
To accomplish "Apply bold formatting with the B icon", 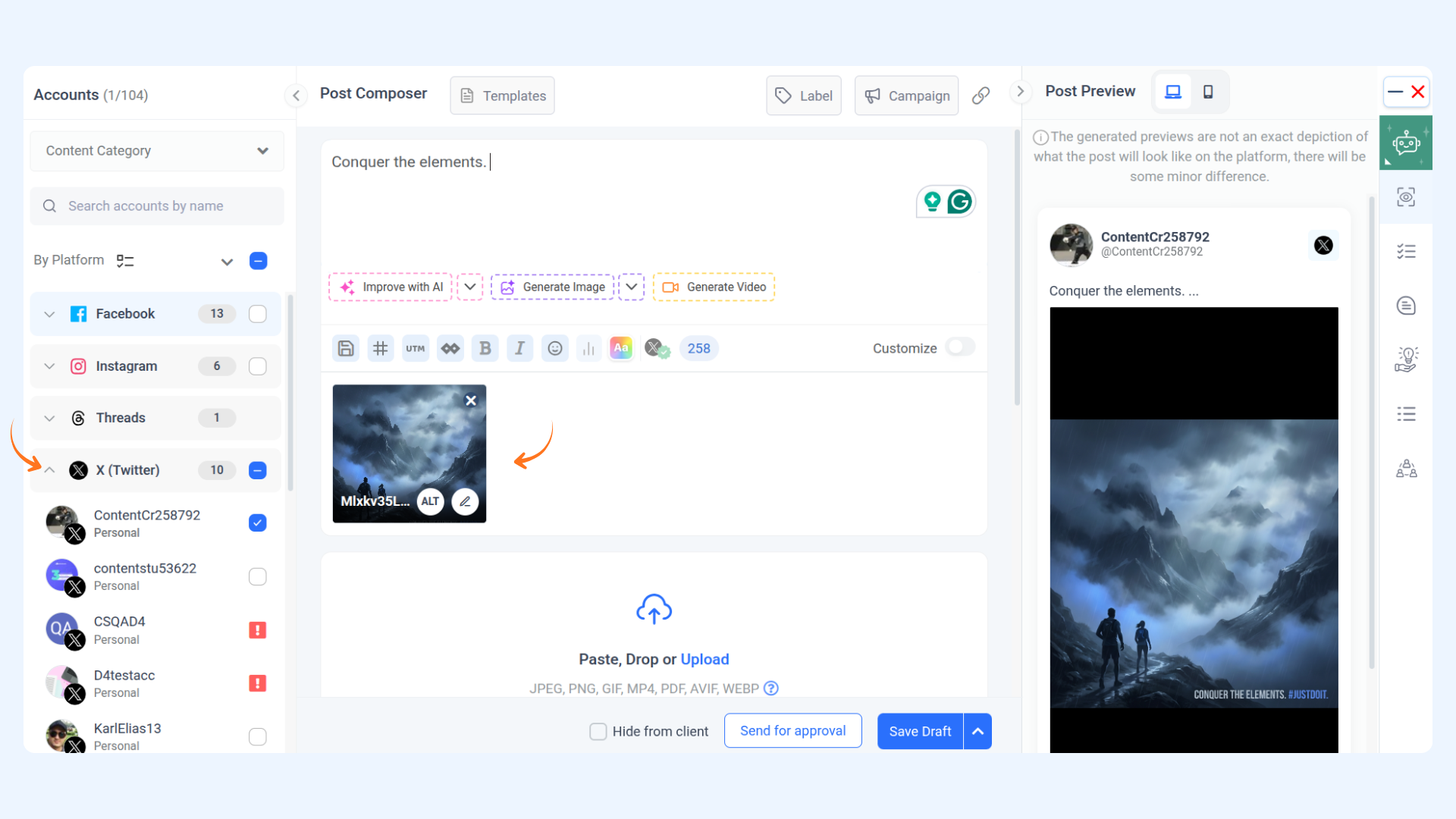I will pyautogui.click(x=485, y=348).
